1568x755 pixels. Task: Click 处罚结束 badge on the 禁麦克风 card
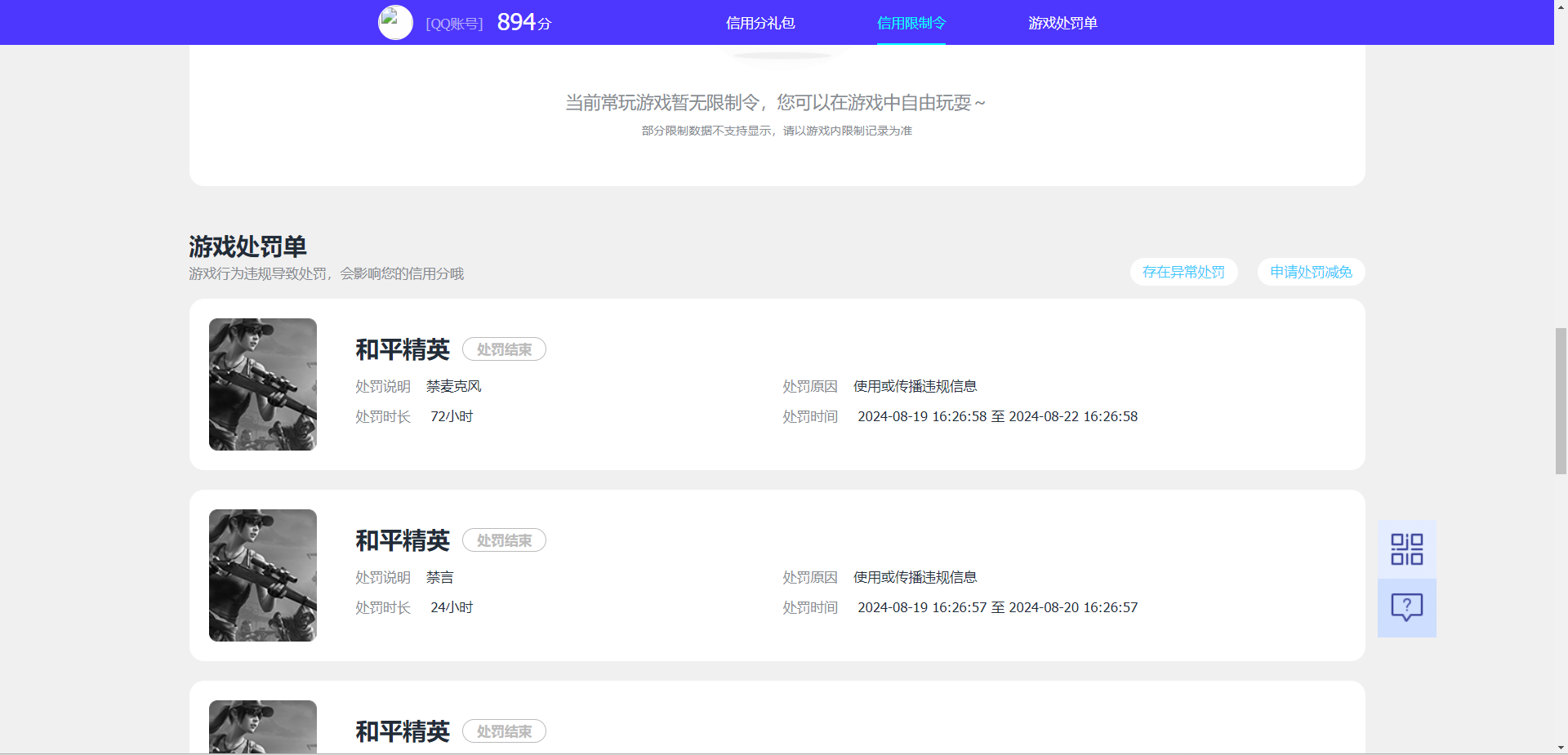coord(504,349)
